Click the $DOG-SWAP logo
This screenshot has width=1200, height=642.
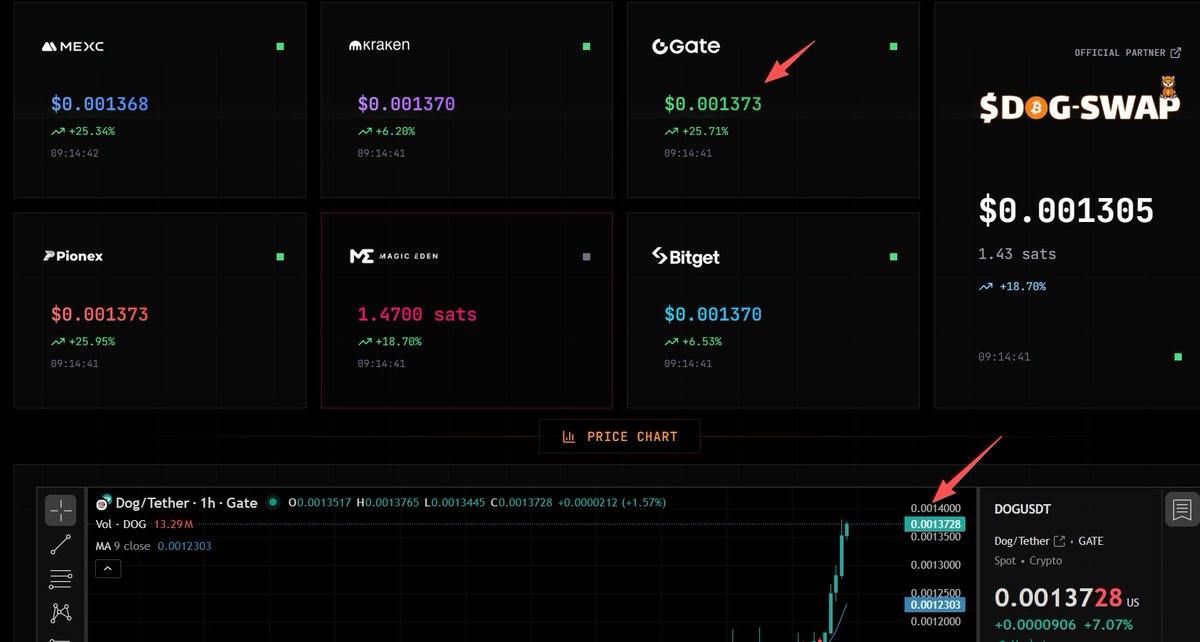1080,101
